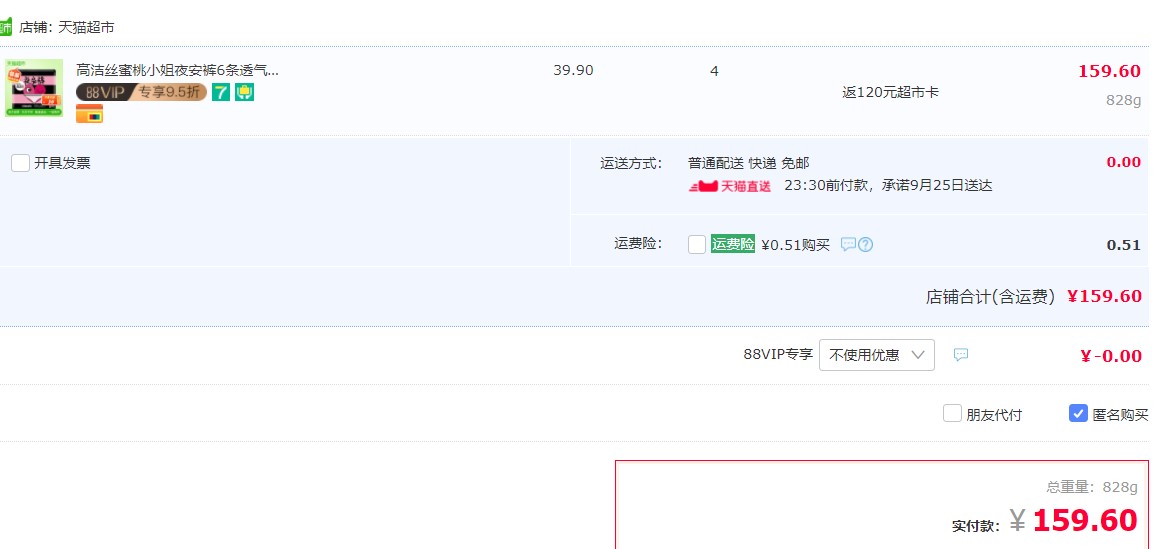Select the quantity value 4
1170x549 pixels.
tap(714, 72)
